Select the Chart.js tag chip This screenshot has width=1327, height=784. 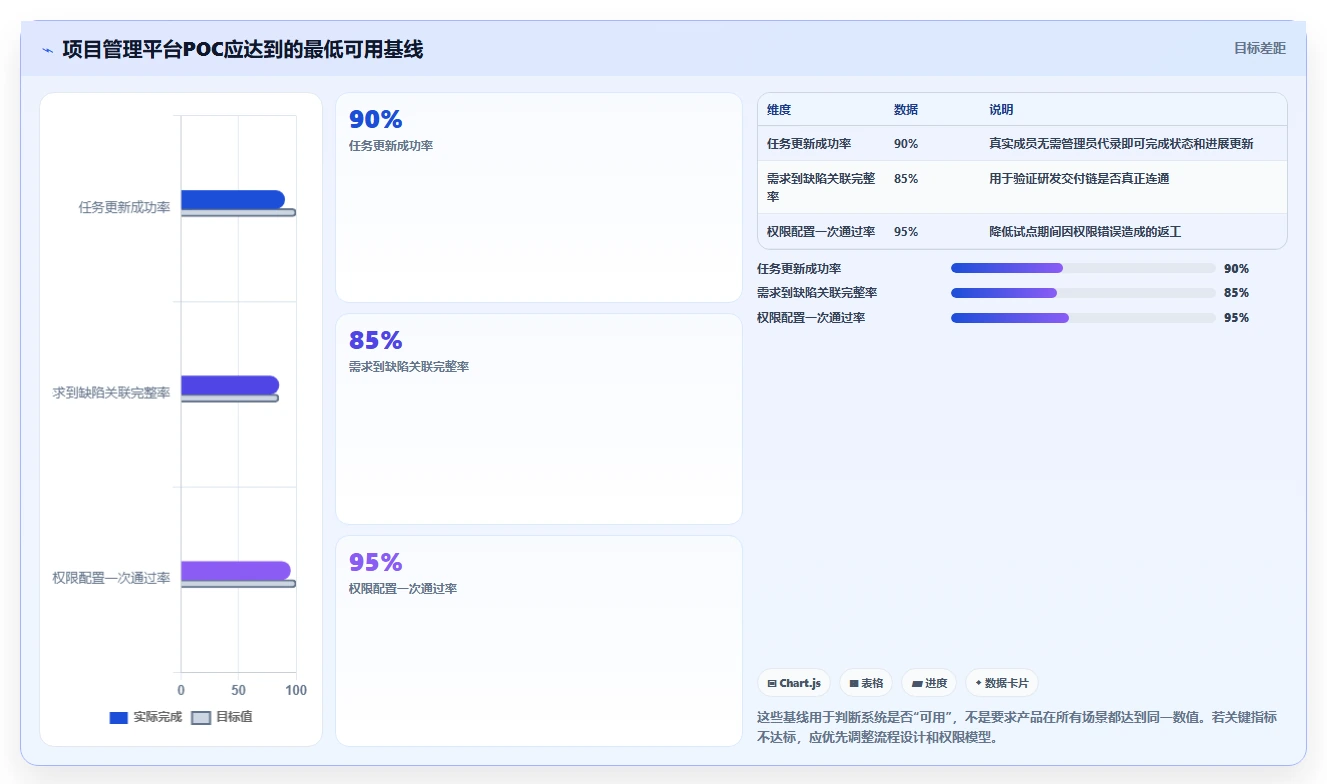pos(794,683)
